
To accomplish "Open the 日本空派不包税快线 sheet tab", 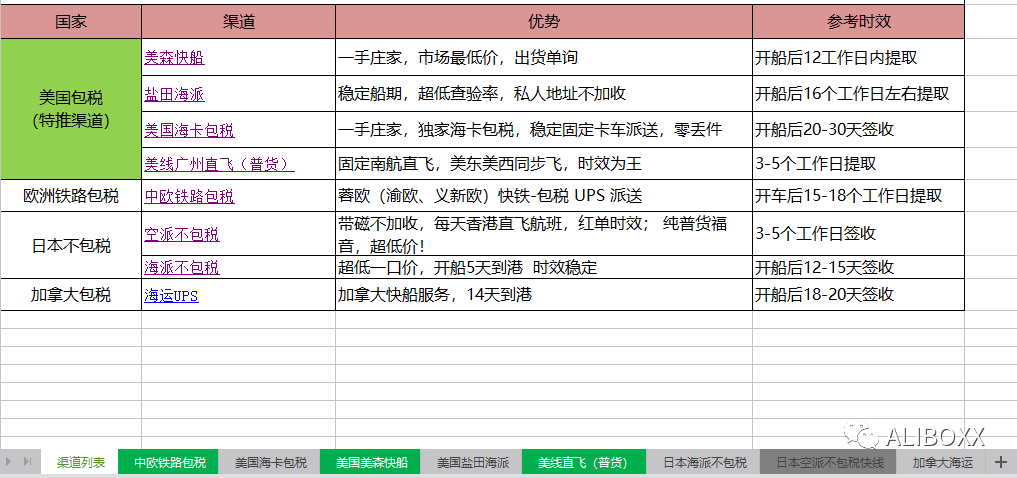I will tap(830, 462).
